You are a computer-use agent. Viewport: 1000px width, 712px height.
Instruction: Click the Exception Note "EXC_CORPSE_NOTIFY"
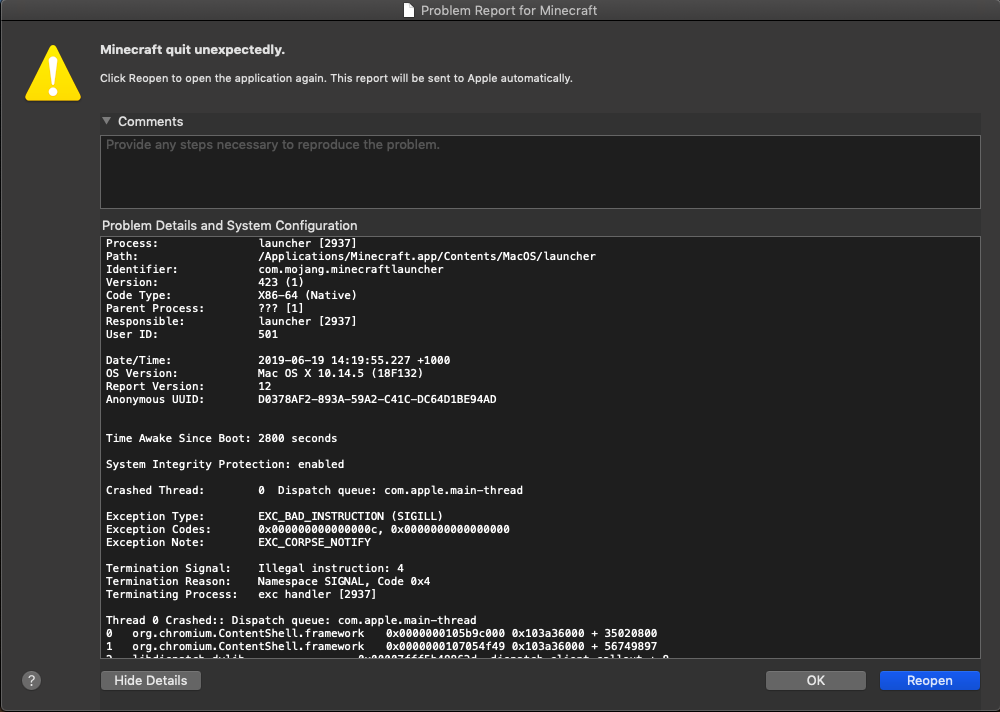(314, 542)
